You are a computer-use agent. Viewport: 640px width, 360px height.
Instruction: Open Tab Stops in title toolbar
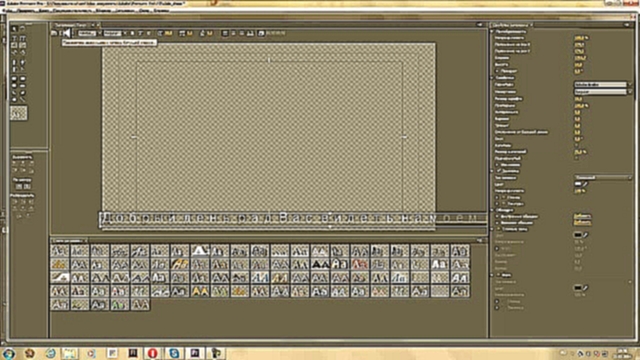point(250,33)
